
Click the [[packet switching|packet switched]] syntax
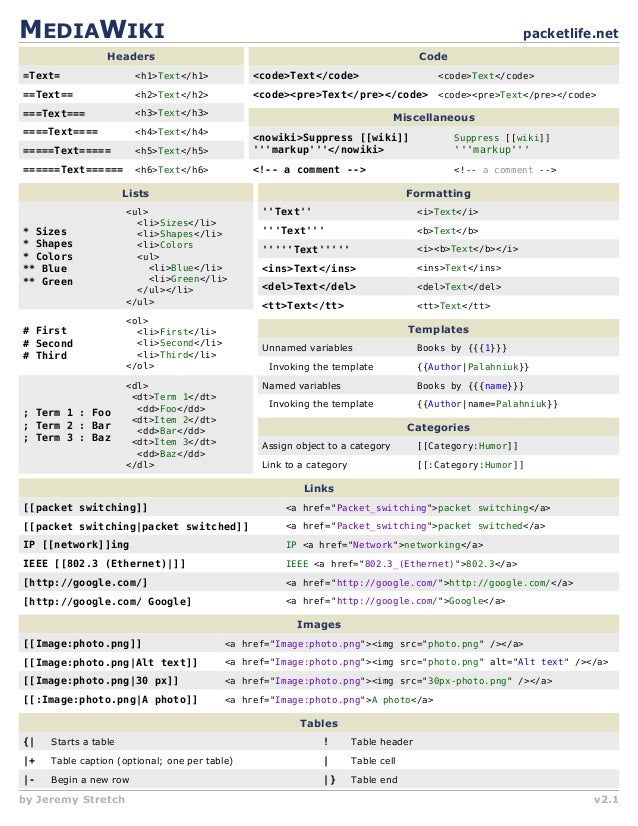click(x=135, y=526)
